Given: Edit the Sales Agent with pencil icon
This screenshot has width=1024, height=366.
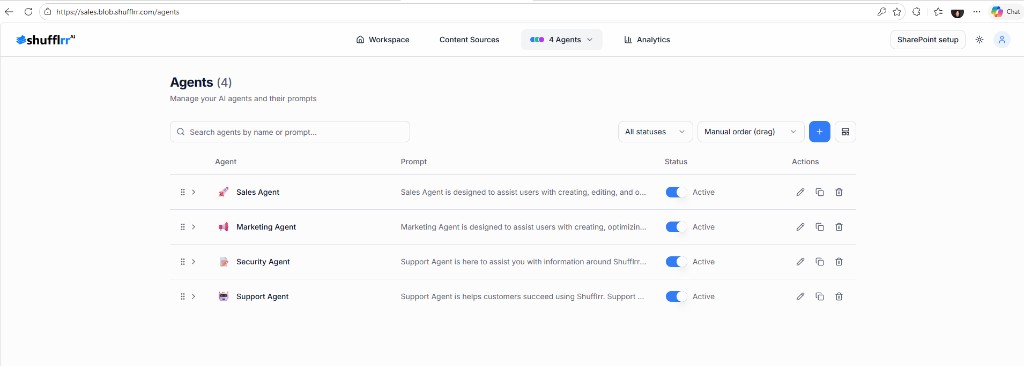Looking at the screenshot, I should pos(800,192).
